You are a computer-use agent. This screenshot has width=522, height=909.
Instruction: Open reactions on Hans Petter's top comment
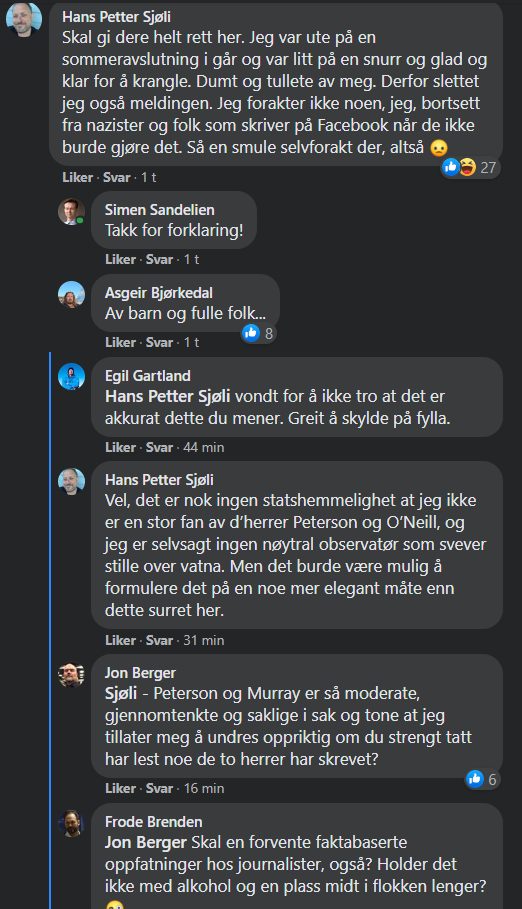pyautogui.click(x=470, y=168)
